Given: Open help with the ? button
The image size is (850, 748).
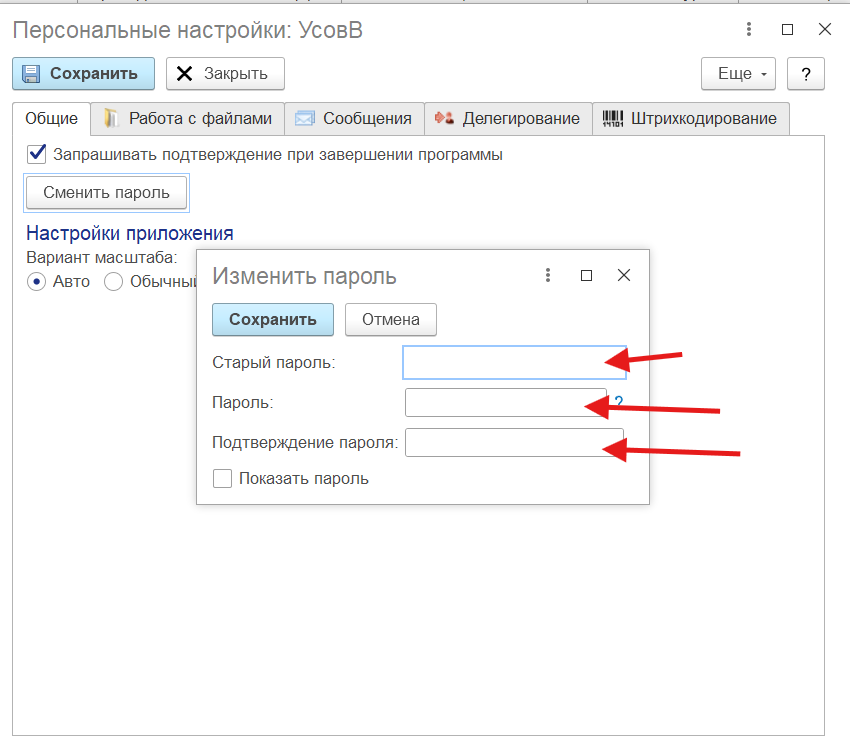Looking at the screenshot, I should (806, 74).
